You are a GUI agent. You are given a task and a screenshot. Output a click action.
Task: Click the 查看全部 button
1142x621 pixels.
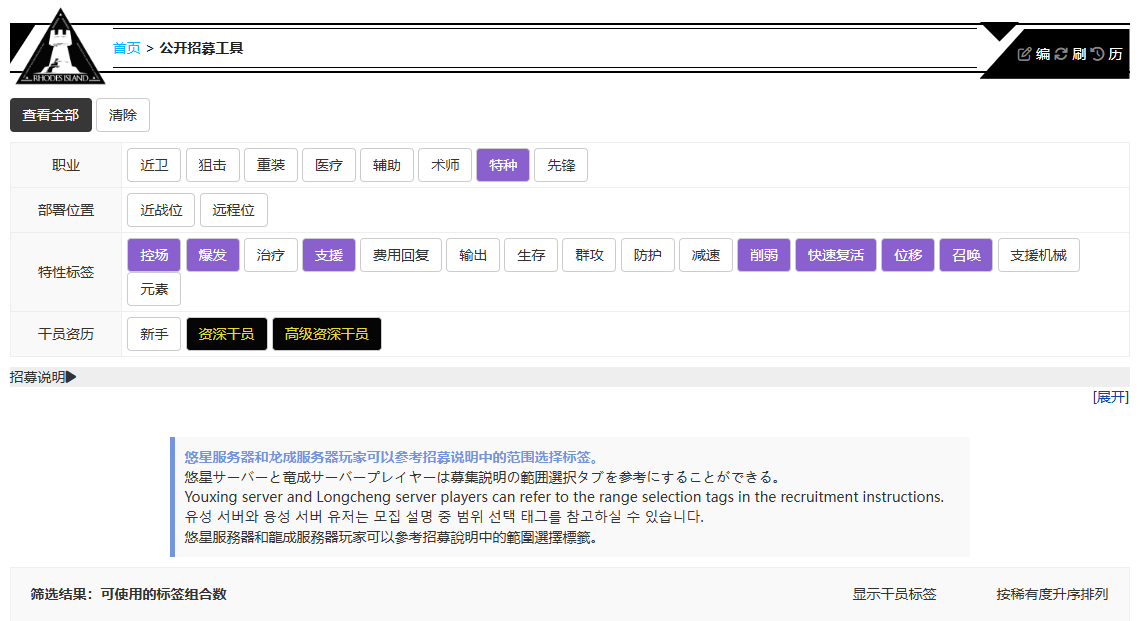tap(51, 115)
